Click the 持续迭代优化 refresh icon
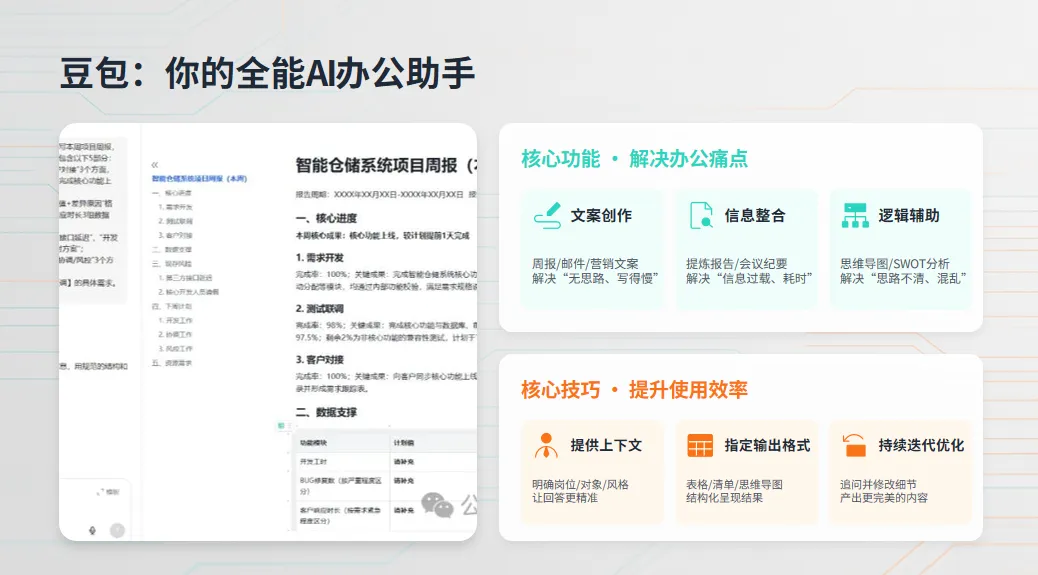This screenshot has width=1038, height=575. pos(854,445)
